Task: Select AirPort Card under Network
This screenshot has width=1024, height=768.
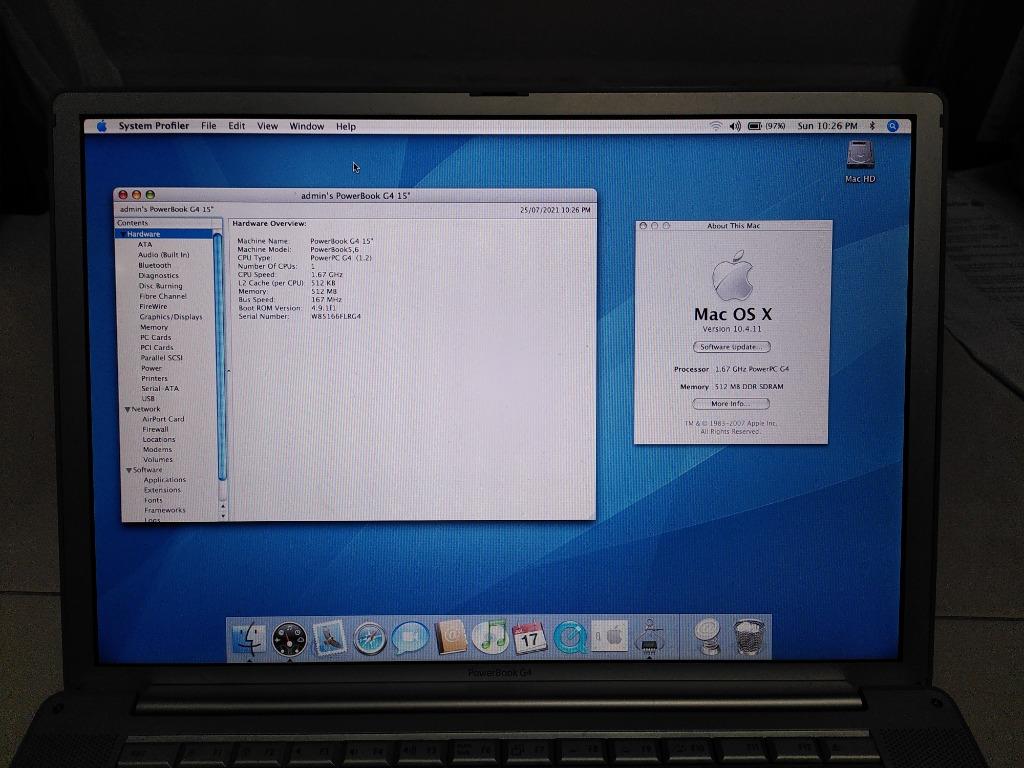Action: (x=163, y=419)
